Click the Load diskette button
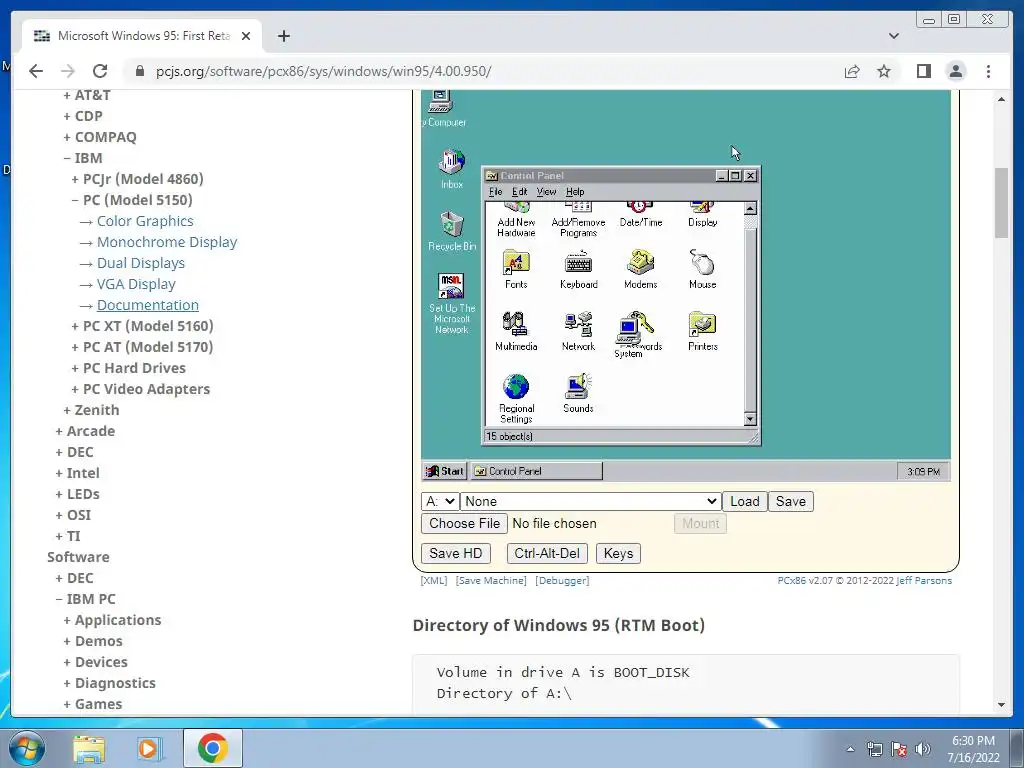Viewport: 1024px width, 768px height. coord(744,502)
